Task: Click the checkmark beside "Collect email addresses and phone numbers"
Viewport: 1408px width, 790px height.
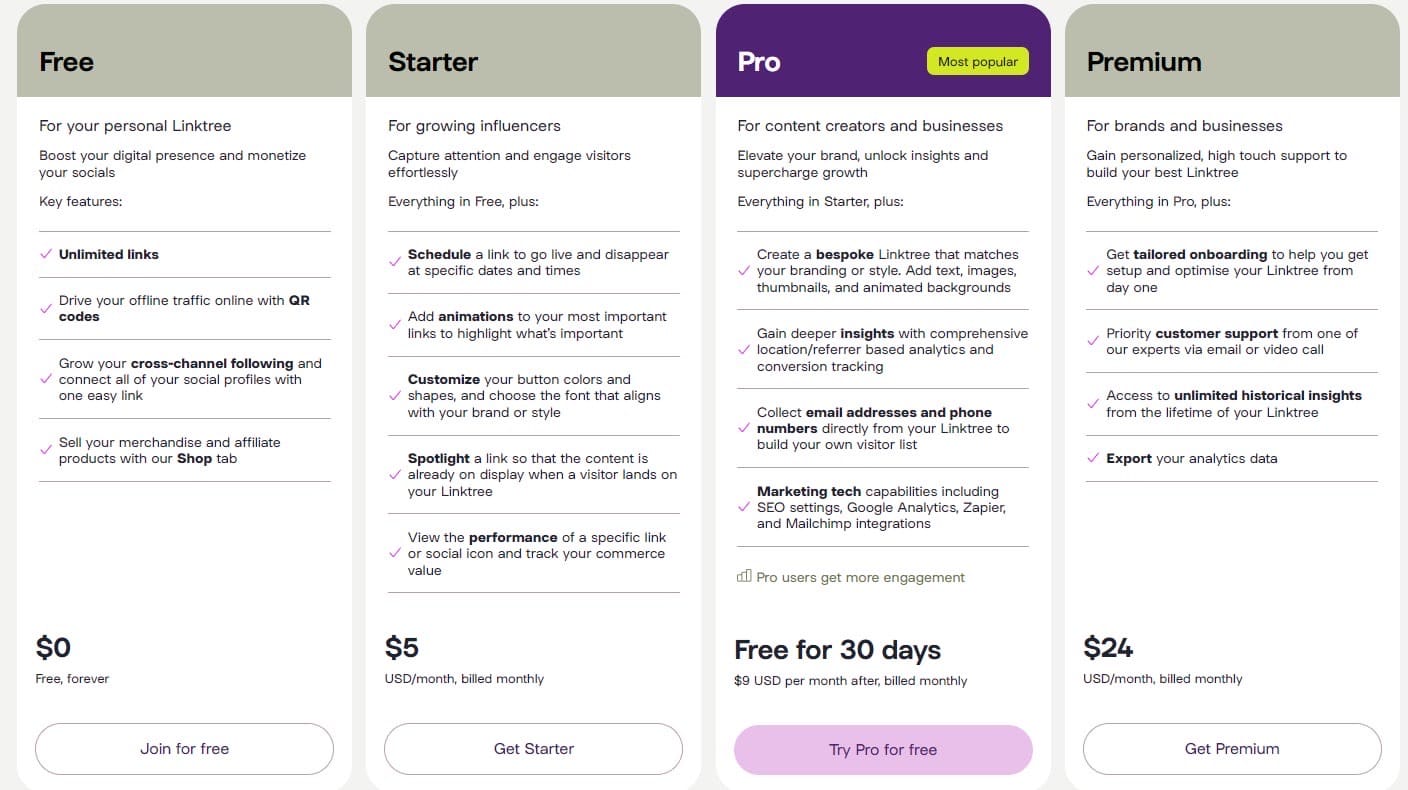Action: (742, 428)
